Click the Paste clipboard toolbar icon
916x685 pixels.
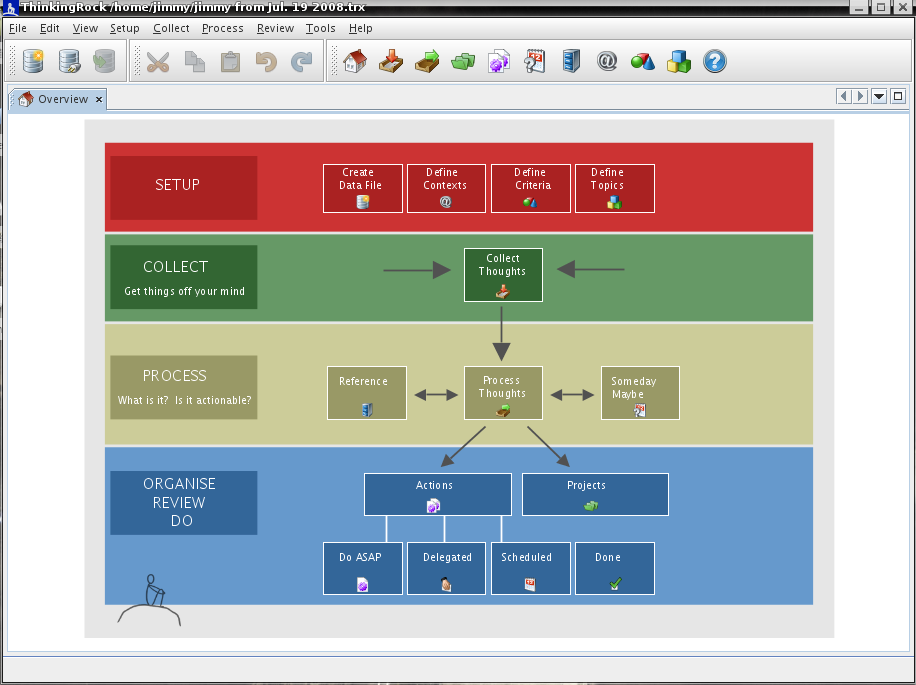click(x=230, y=61)
